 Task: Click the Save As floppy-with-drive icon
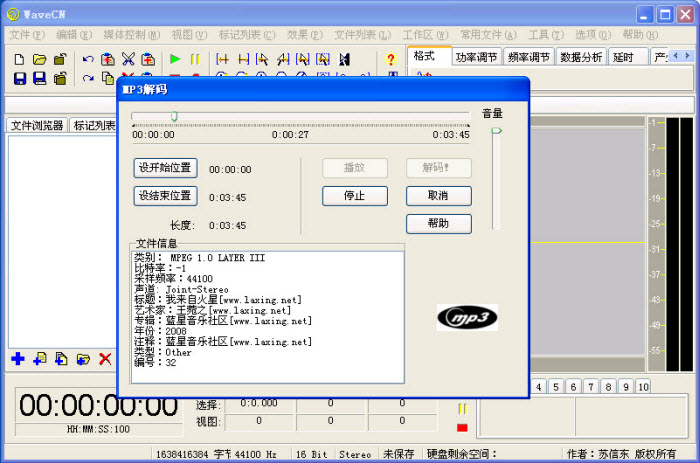pyautogui.click(x=40, y=79)
